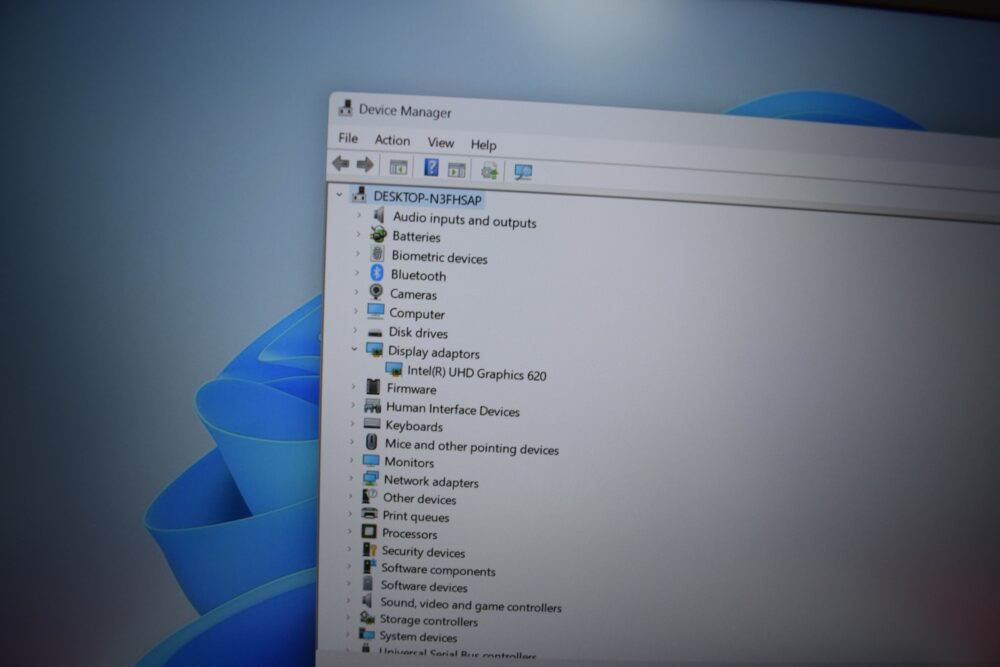Select Mice and other pointing devices label
The image size is (1000, 667).
pos(471,447)
